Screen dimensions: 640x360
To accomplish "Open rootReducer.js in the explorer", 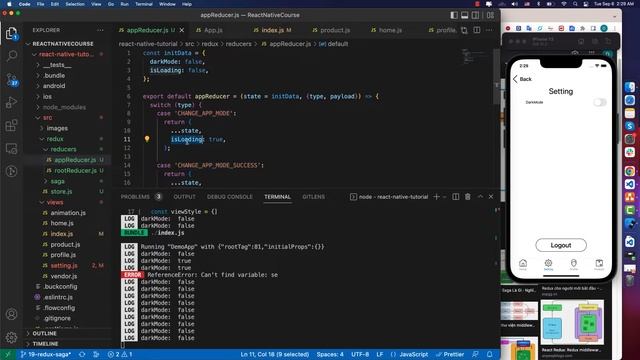I will coord(76,171).
